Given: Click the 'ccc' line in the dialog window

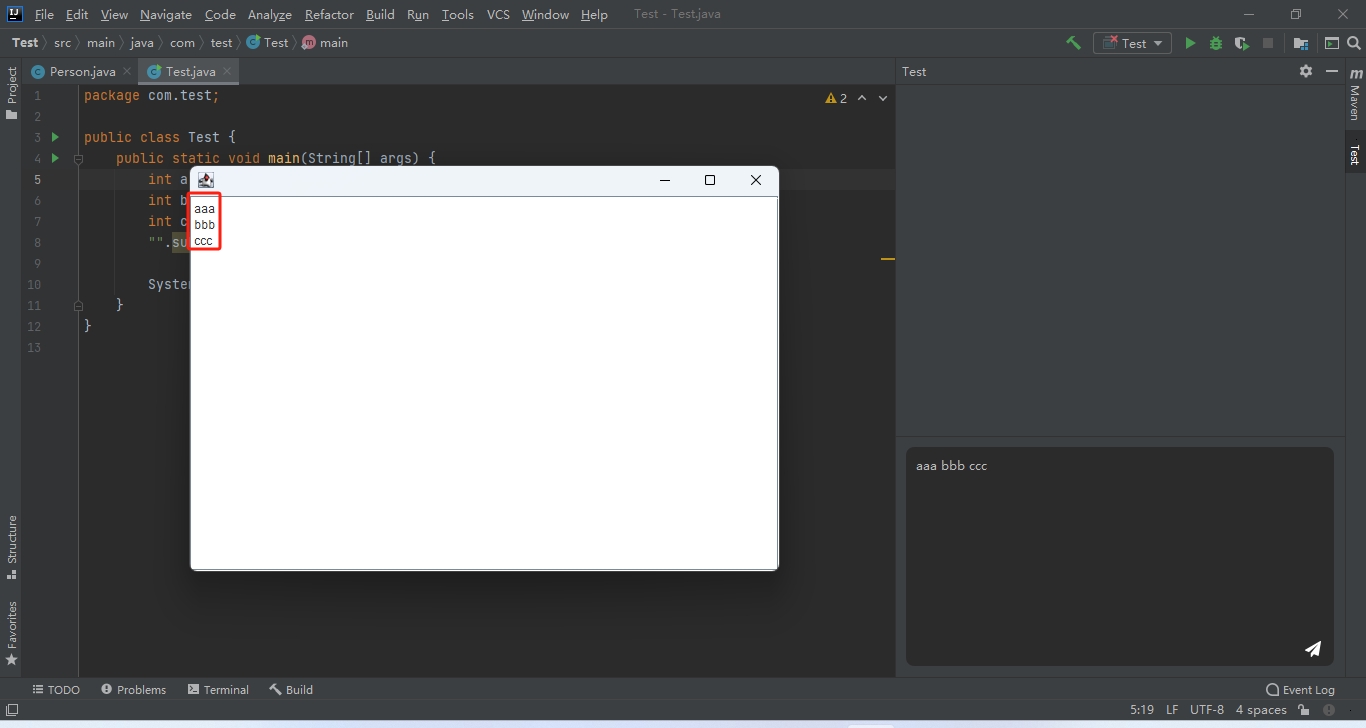Looking at the screenshot, I should point(203,241).
